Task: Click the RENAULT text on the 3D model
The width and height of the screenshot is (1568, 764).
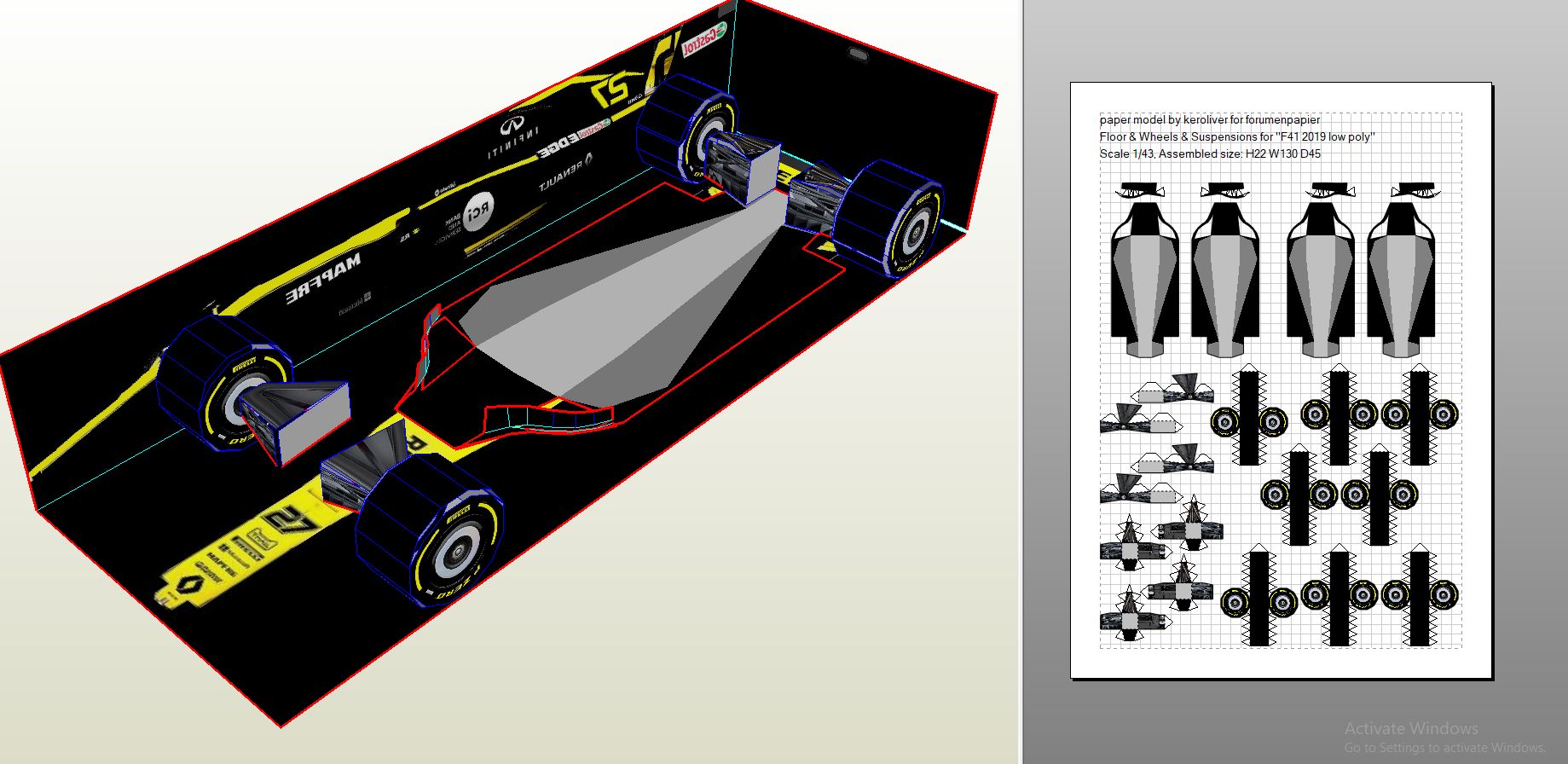Action: coord(566,171)
